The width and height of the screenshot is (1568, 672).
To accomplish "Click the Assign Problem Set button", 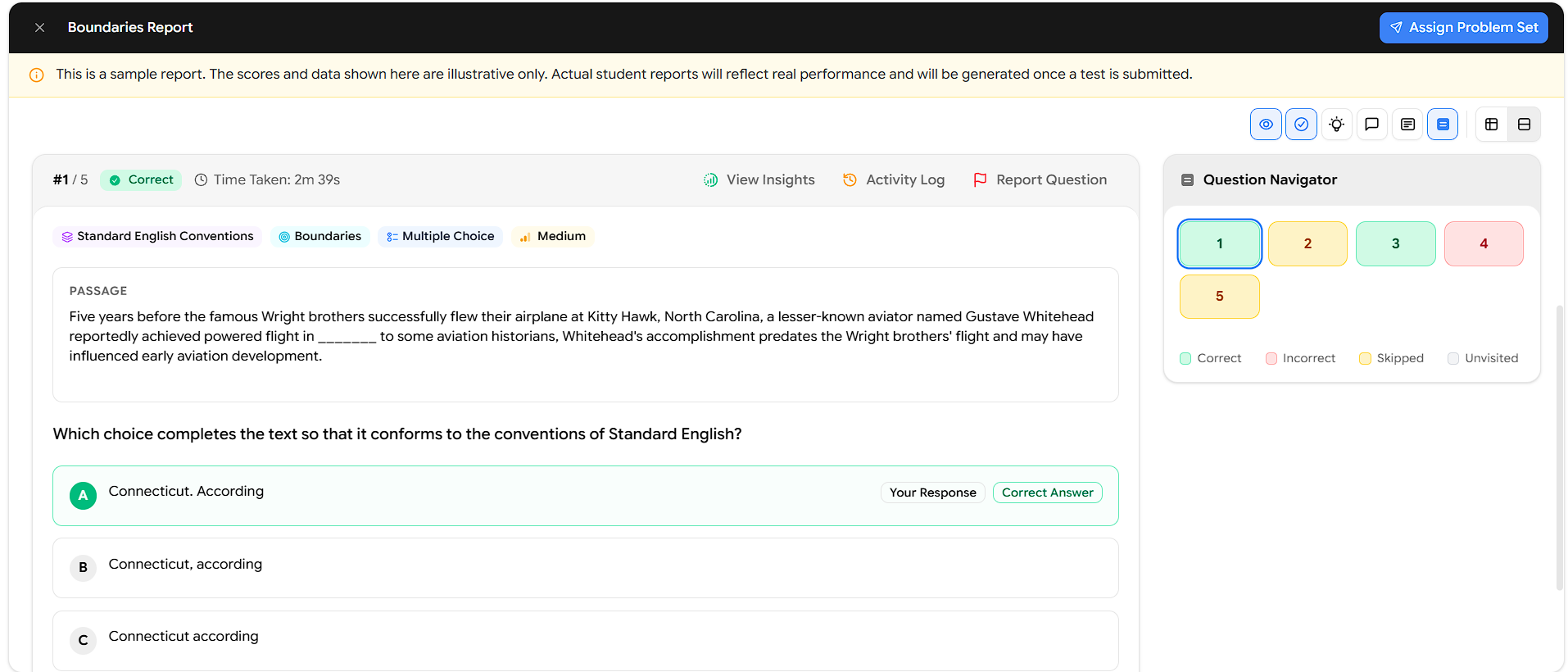I will tap(1463, 28).
